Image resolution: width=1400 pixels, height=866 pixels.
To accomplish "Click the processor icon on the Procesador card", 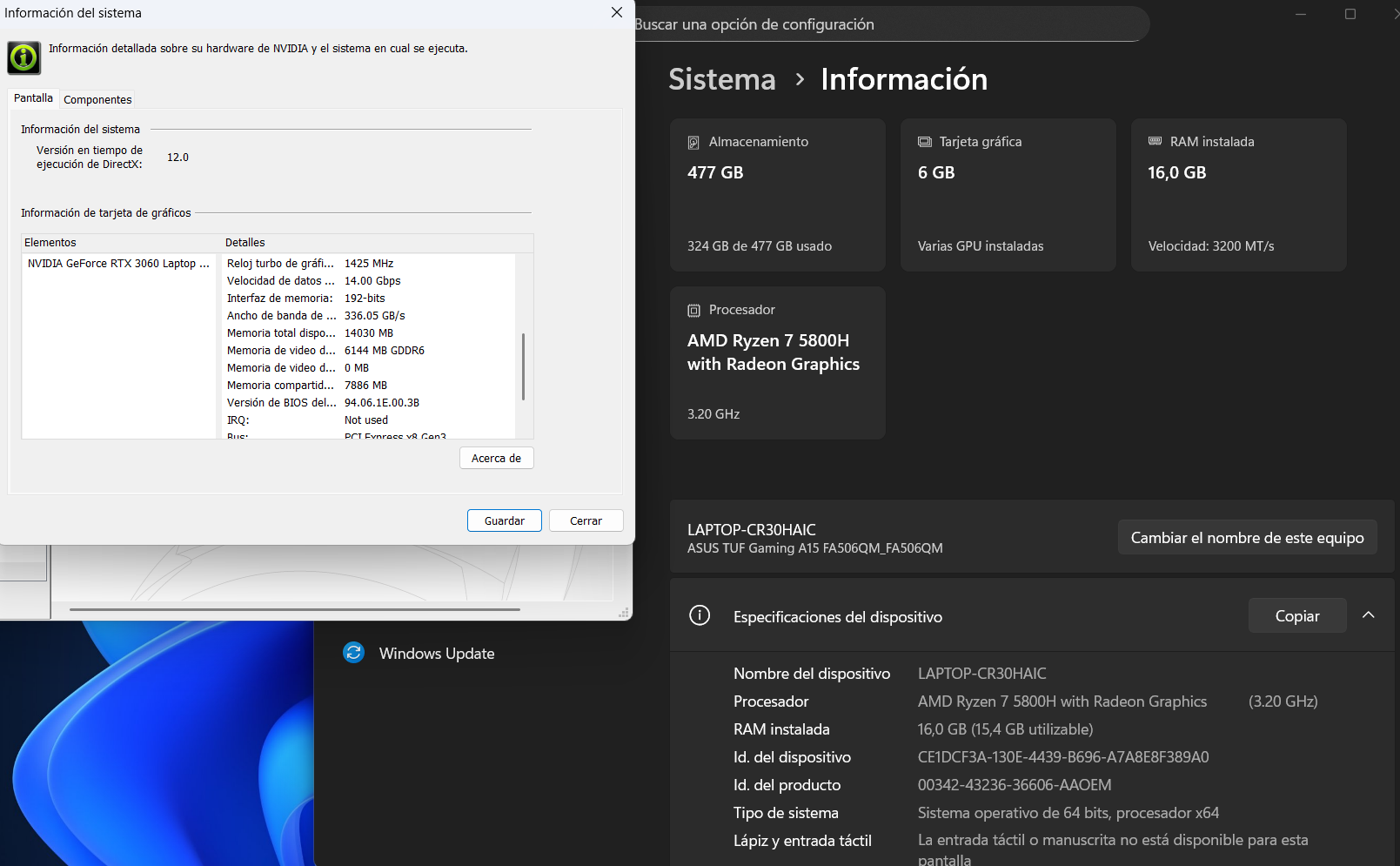I will click(693, 309).
